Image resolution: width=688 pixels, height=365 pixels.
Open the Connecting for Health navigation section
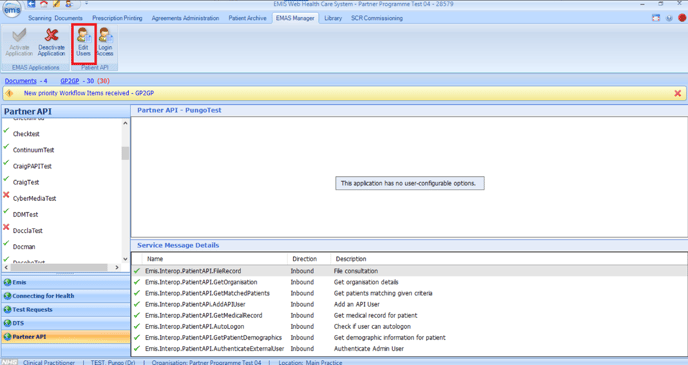pyautogui.click(x=66, y=296)
